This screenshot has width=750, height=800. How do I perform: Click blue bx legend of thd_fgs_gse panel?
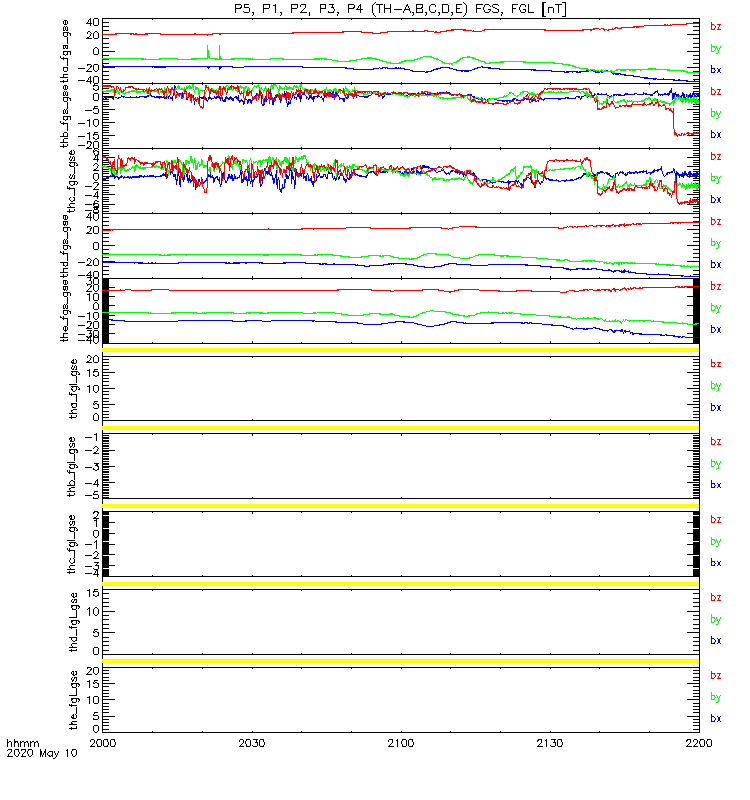point(716,265)
